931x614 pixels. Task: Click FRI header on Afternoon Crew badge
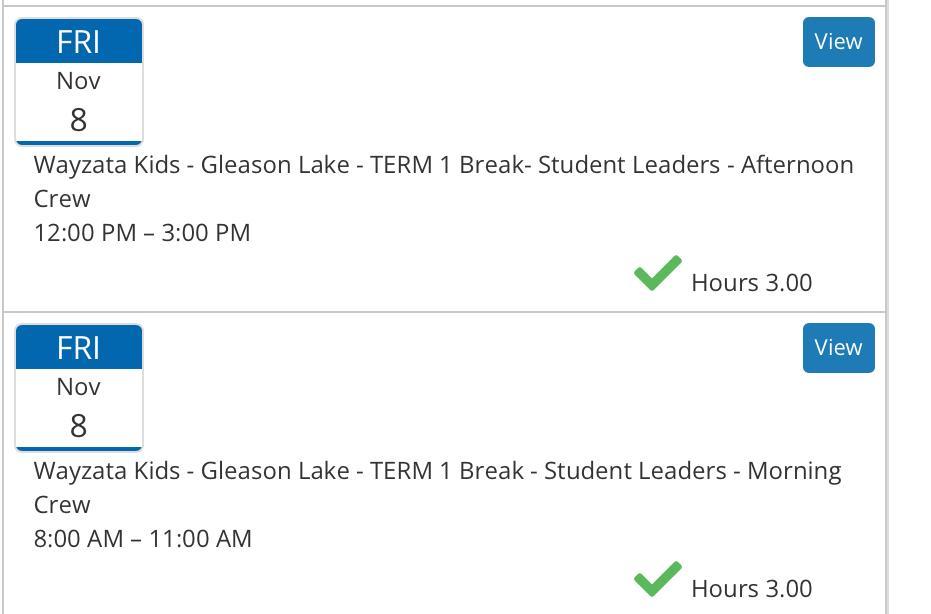click(x=79, y=42)
